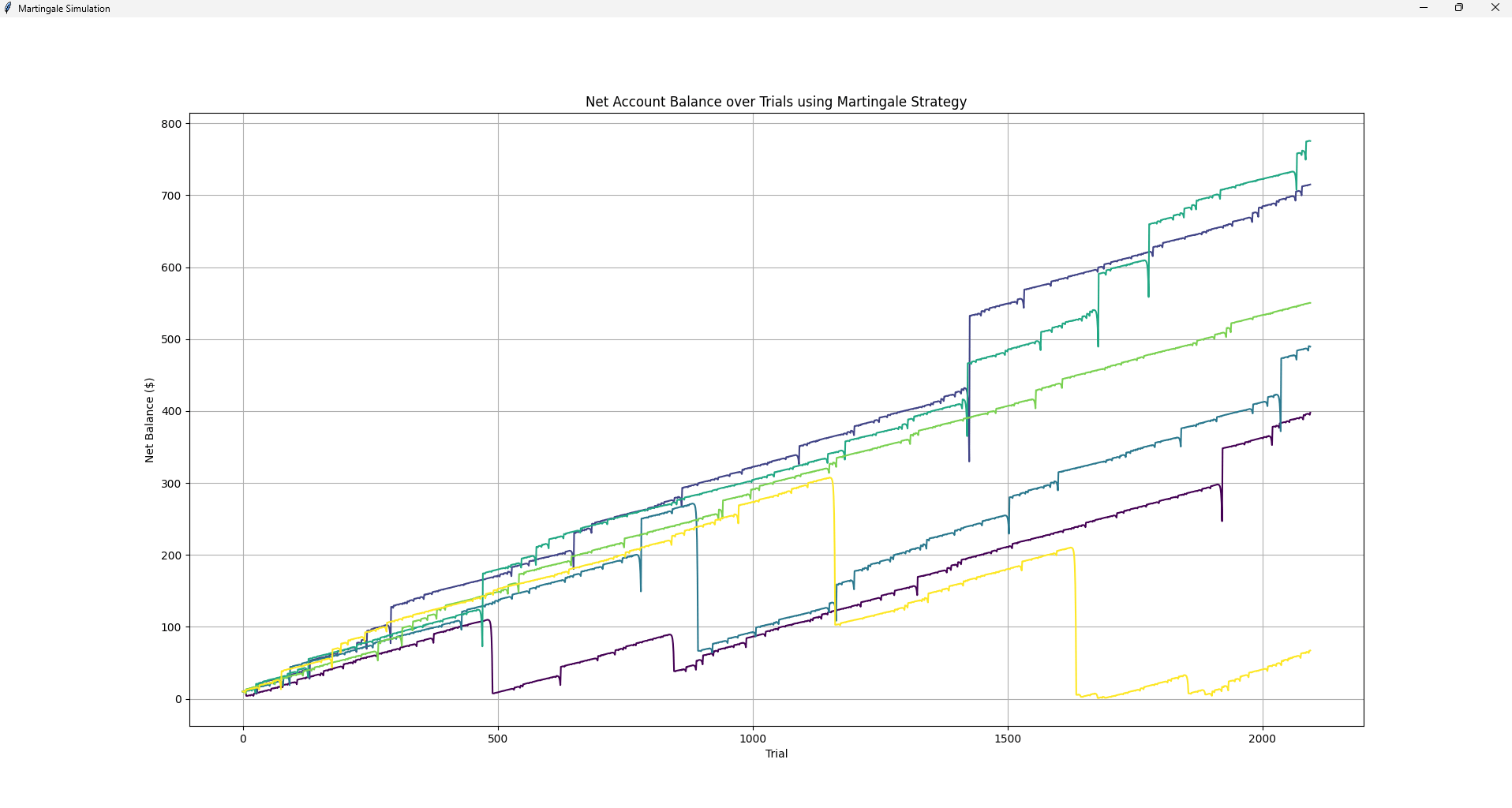Screen dimensions: 1512x808
Task: Click the teal-green line's peak near 775
Action: [x=1309, y=141]
